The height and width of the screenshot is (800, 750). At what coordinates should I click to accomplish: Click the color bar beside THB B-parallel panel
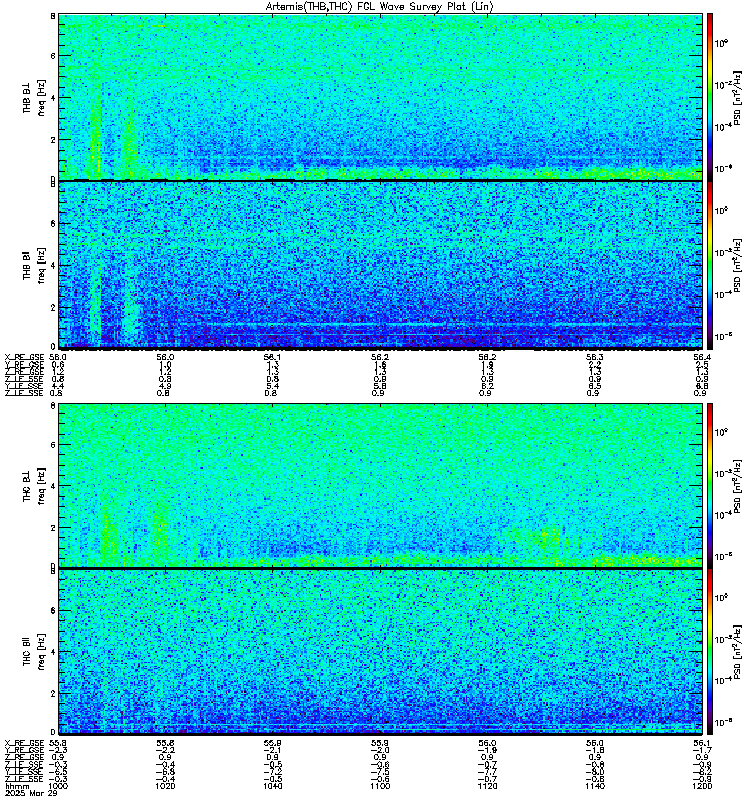click(x=710, y=265)
